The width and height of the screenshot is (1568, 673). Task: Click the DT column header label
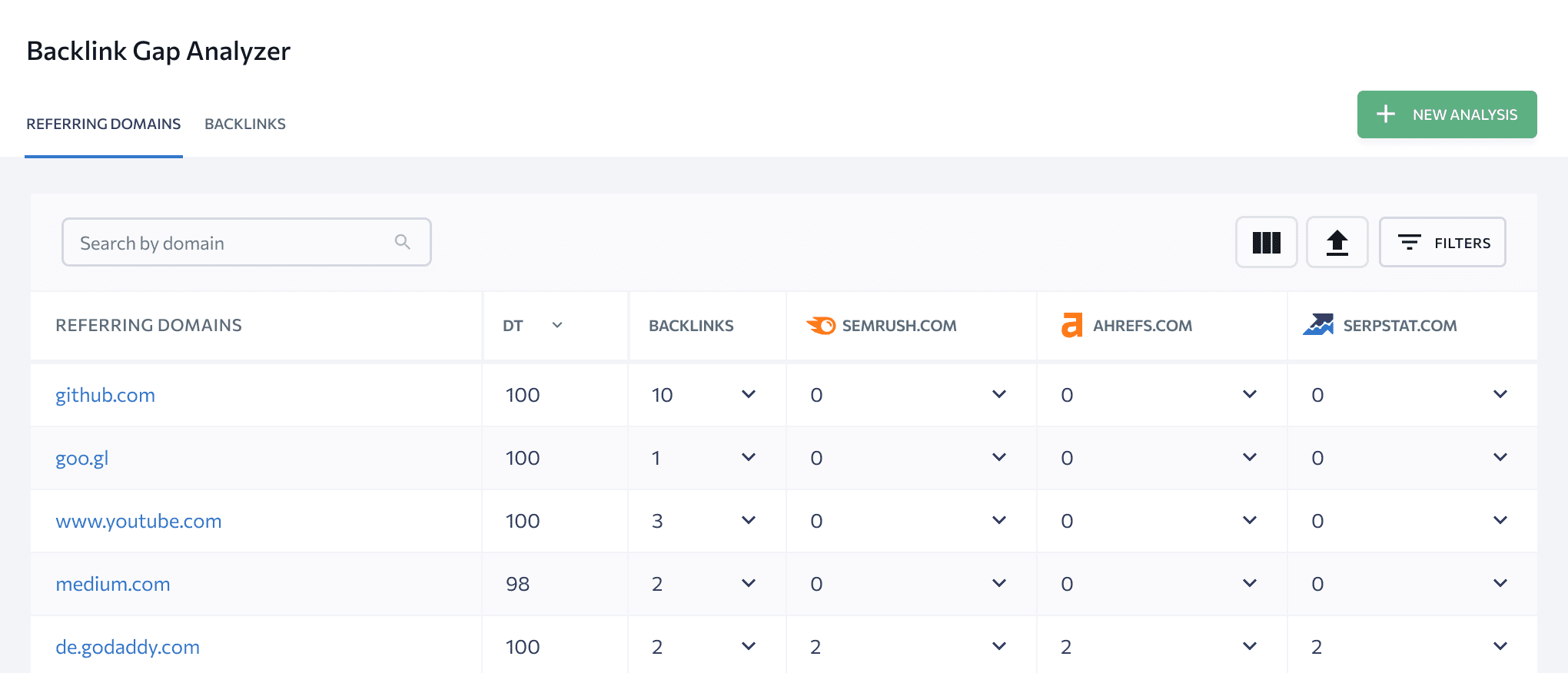[x=513, y=326]
